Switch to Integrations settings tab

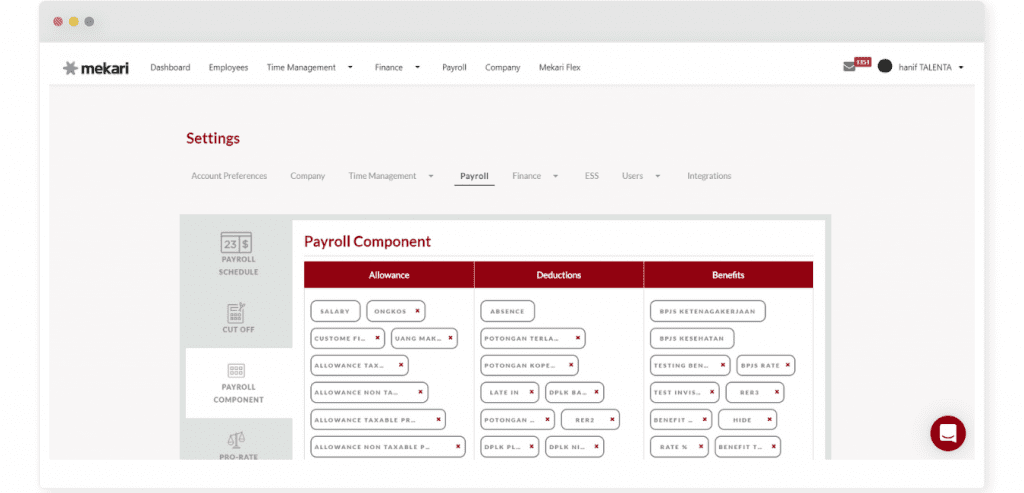709,176
